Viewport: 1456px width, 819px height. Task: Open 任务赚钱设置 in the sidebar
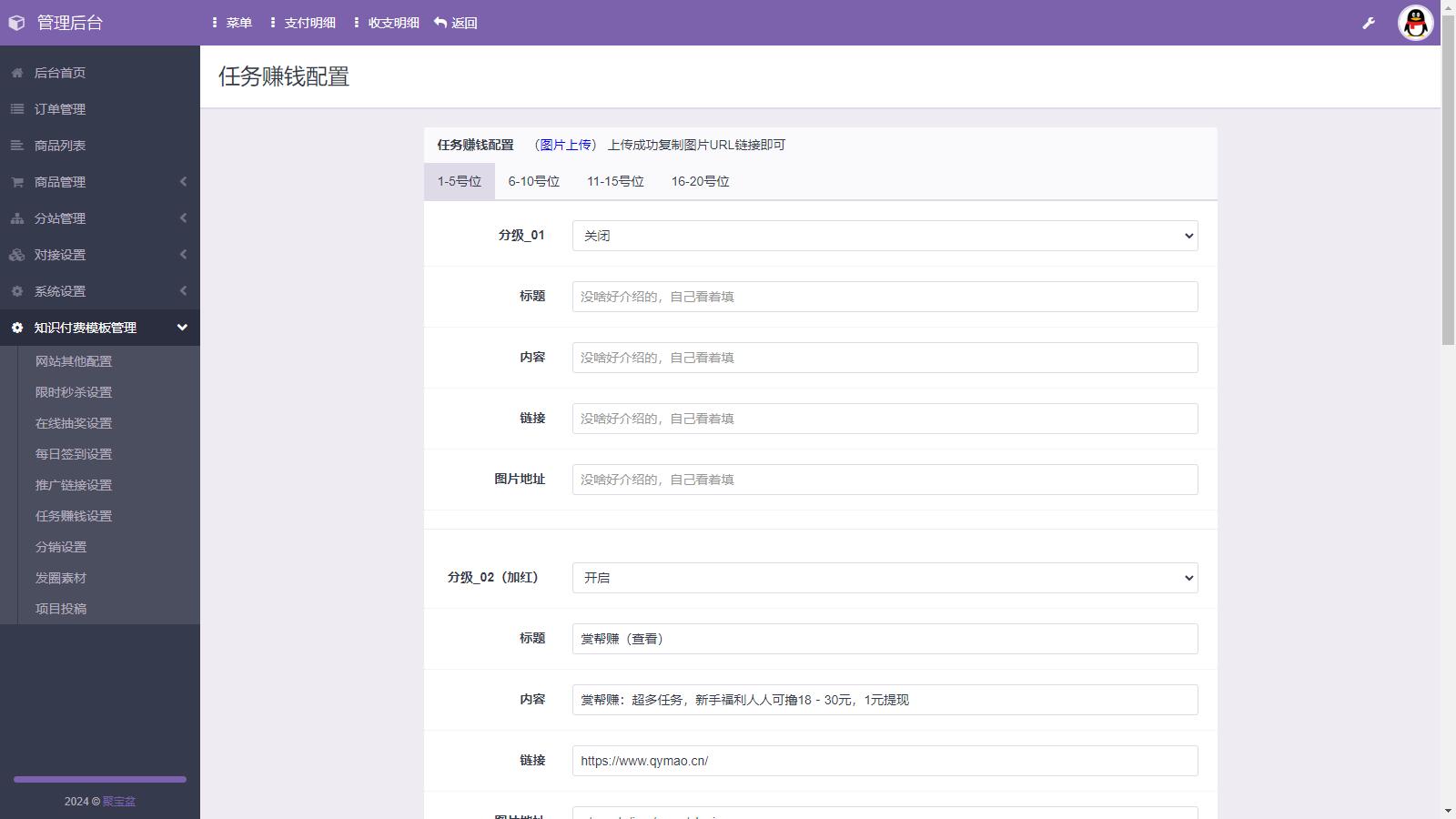tap(74, 516)
